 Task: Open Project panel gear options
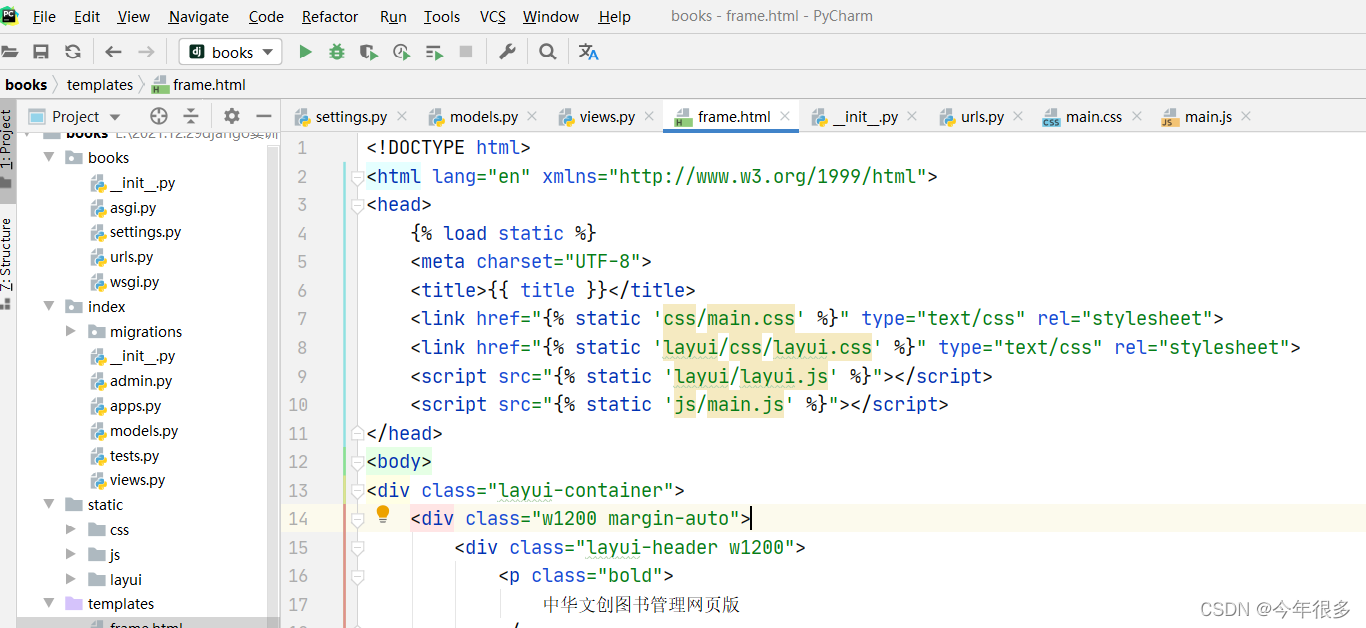coord(232,116)
